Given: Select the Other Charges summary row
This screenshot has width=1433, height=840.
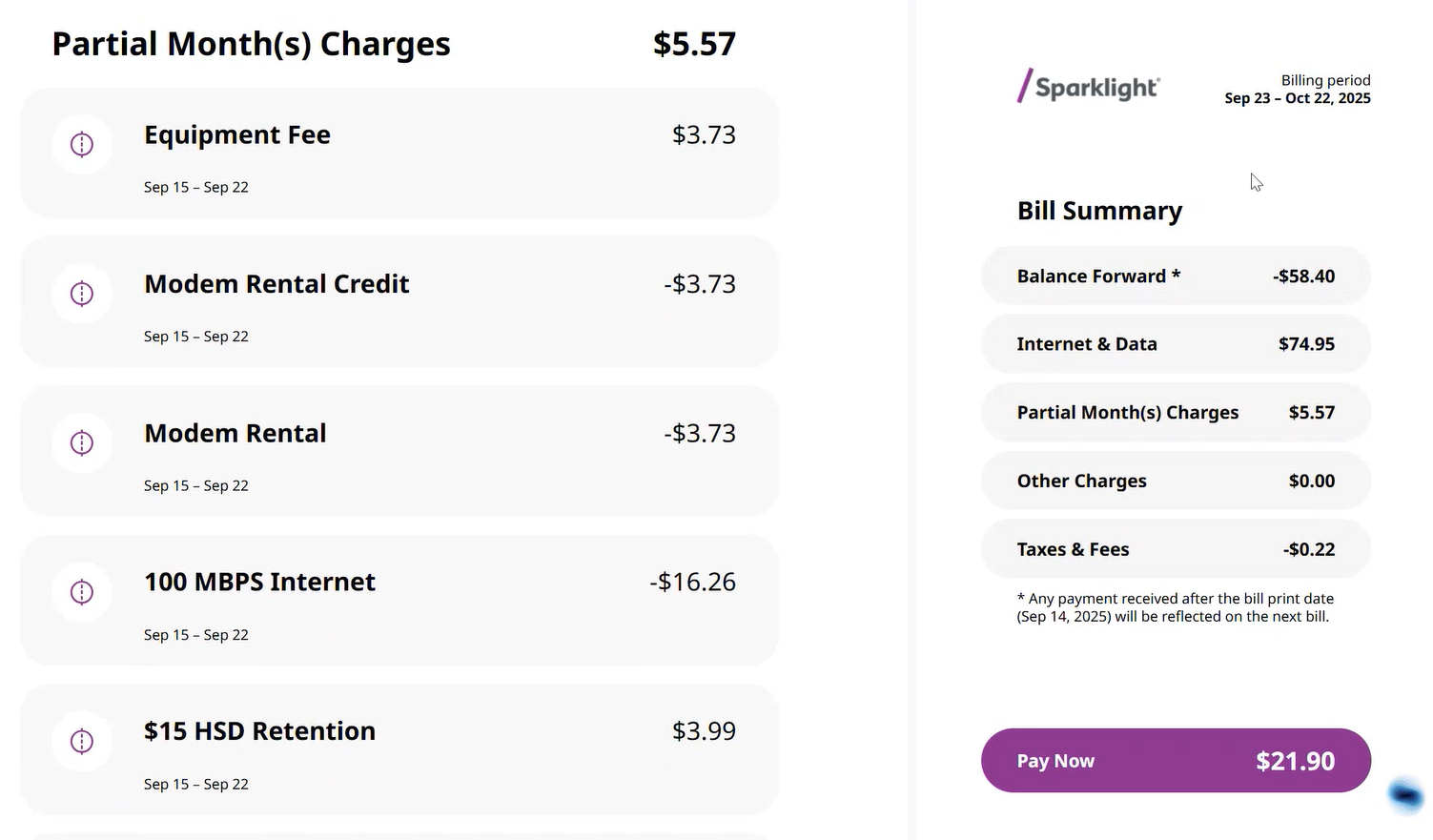Looking at the screenshot, I should tap(1176, 481).
